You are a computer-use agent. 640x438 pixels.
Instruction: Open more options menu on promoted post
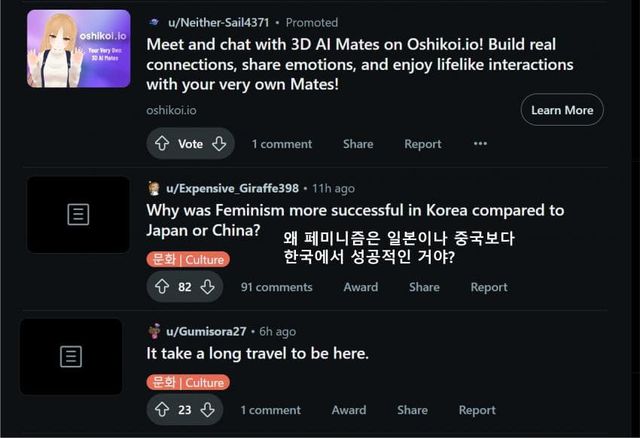click(480, 144)
